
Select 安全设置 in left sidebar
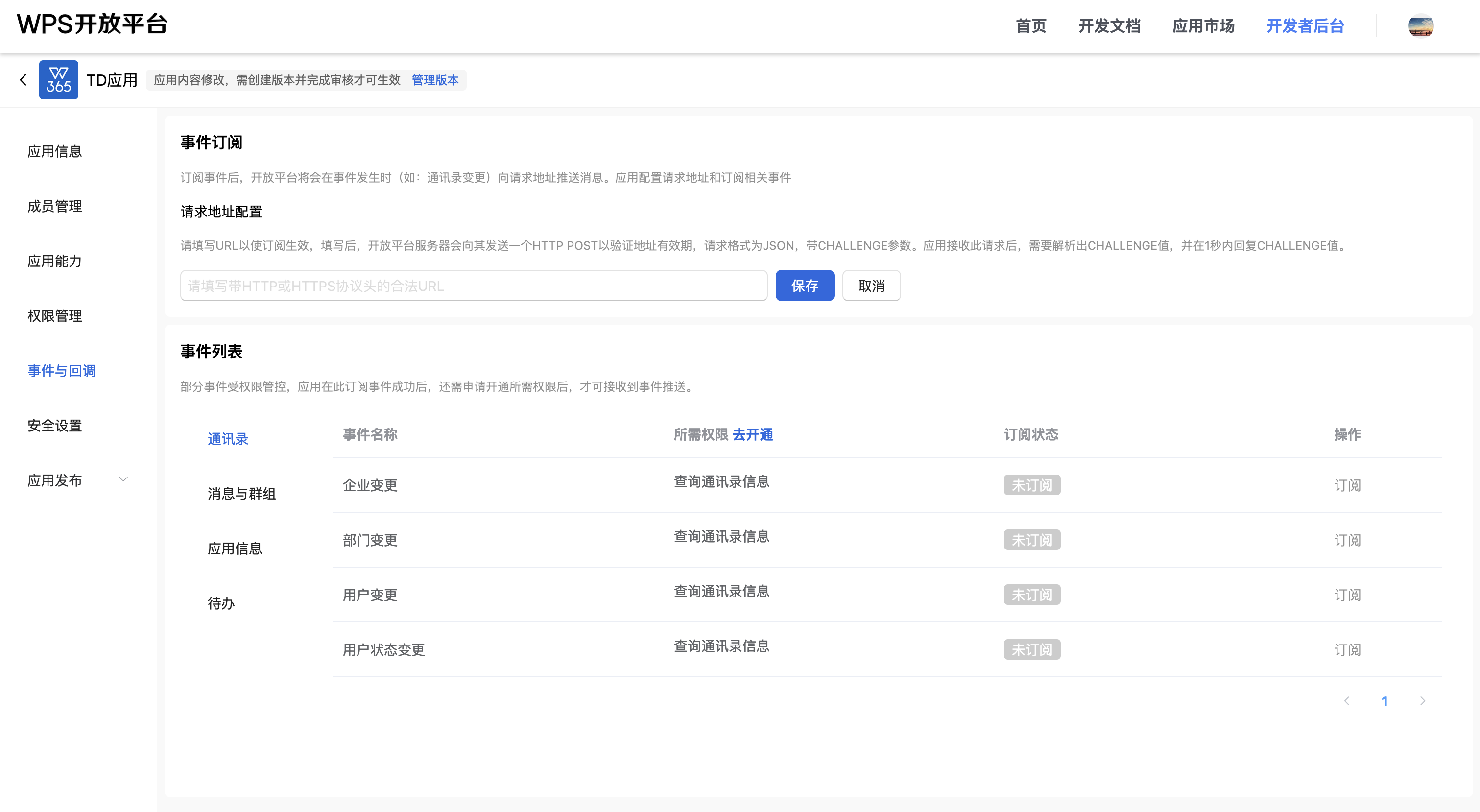54,425
